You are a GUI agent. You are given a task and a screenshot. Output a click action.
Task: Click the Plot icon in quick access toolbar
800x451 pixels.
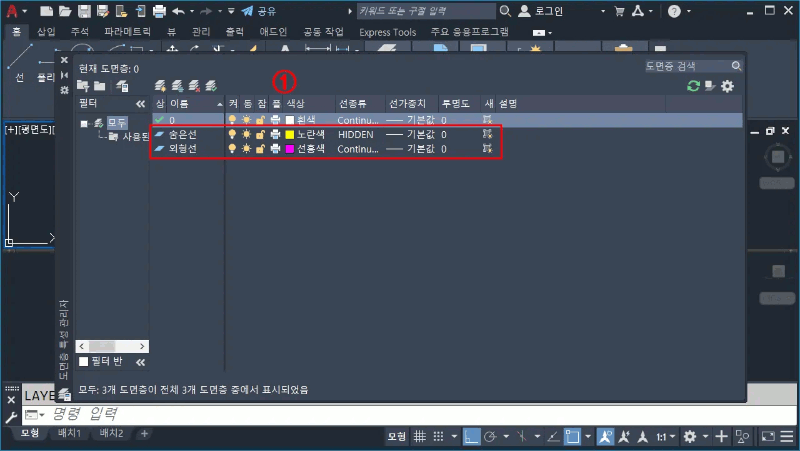158,11
